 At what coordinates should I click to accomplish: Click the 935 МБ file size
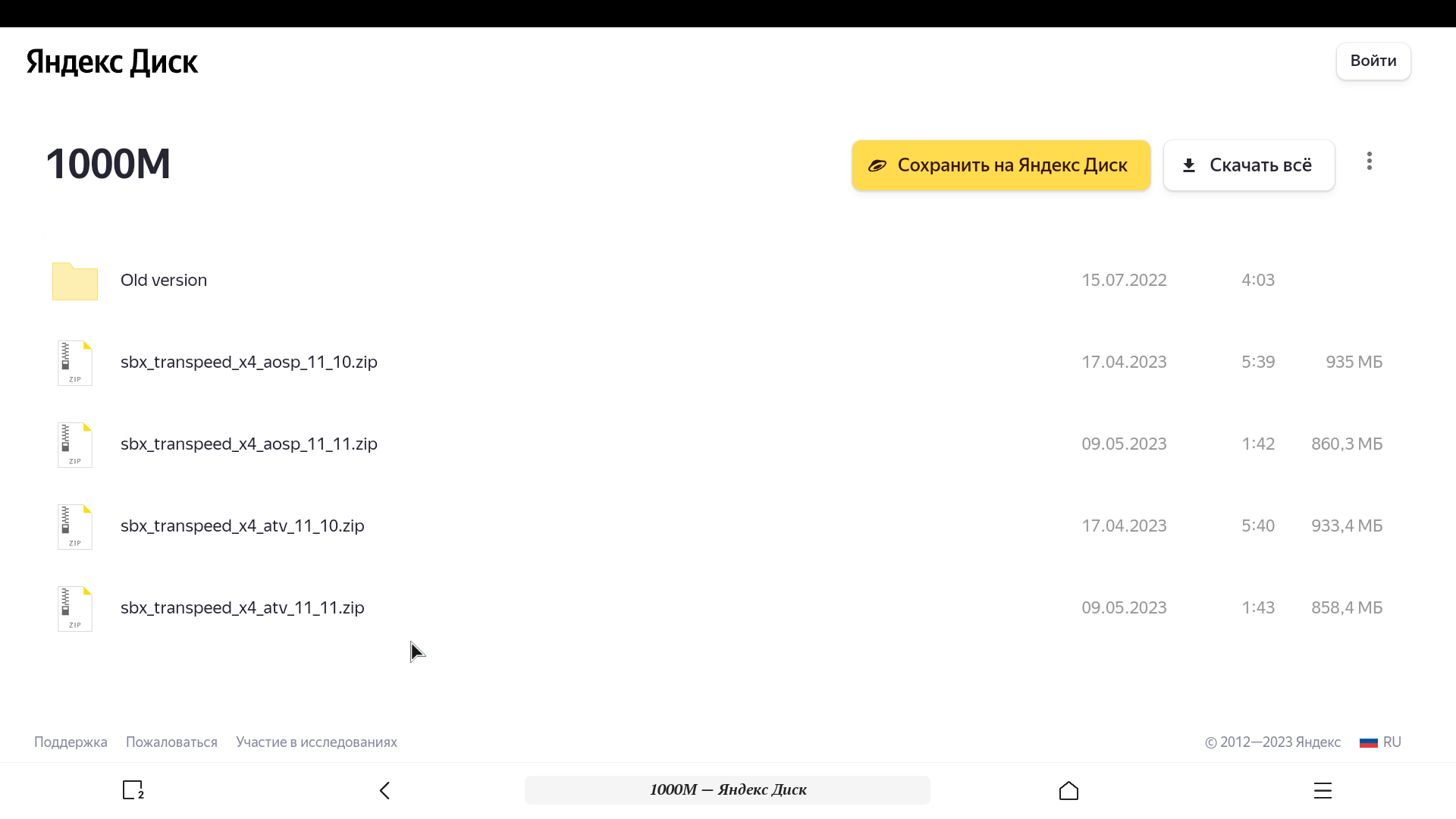tap(1354, 362)
